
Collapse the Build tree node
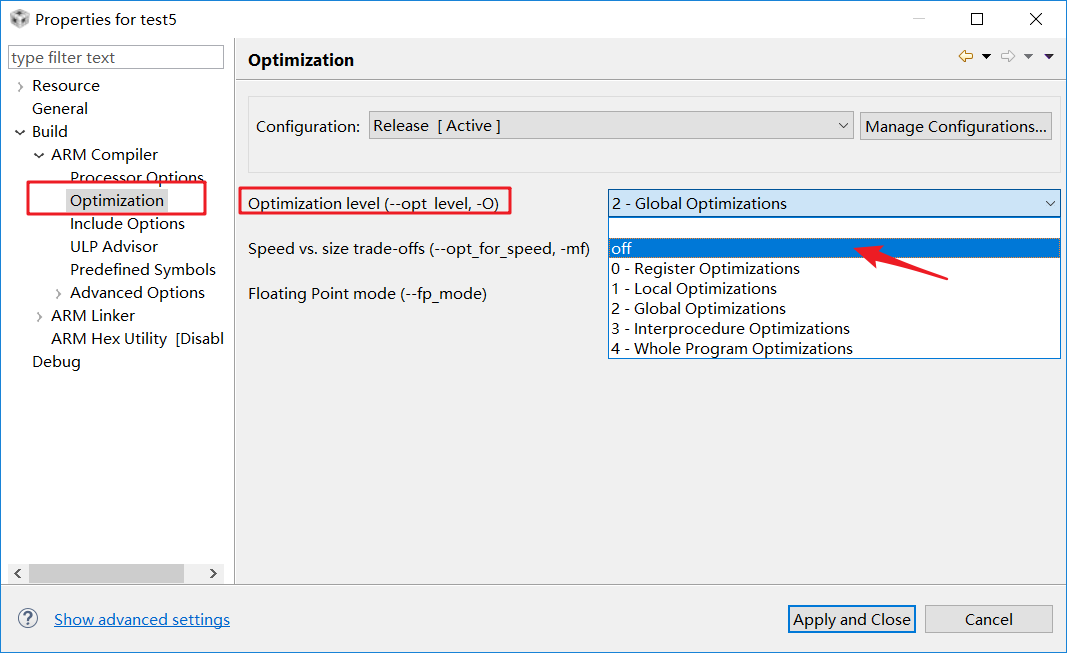tap(20, 132)
